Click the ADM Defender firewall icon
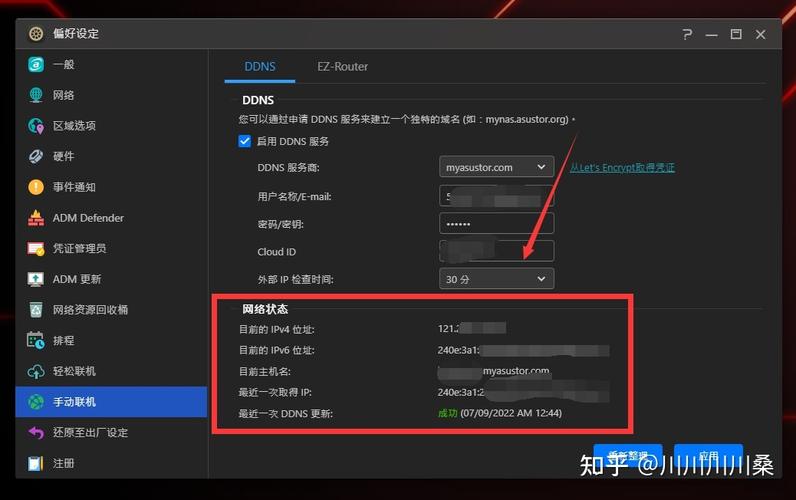Screen dimensions: 796x500 (x=36, y=218)
